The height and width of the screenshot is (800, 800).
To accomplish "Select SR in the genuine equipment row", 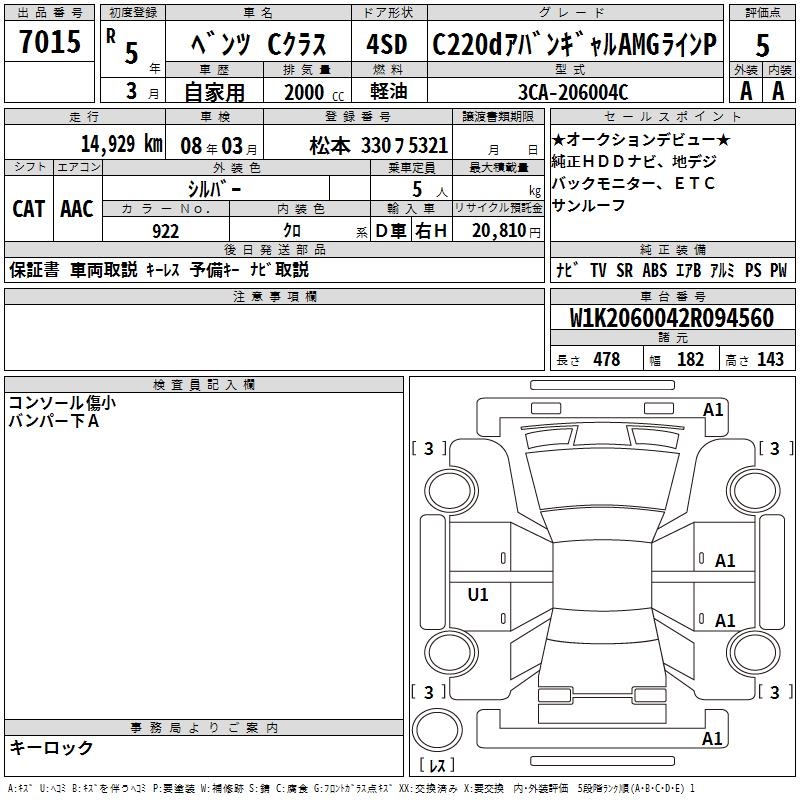I will coord(624,270).
